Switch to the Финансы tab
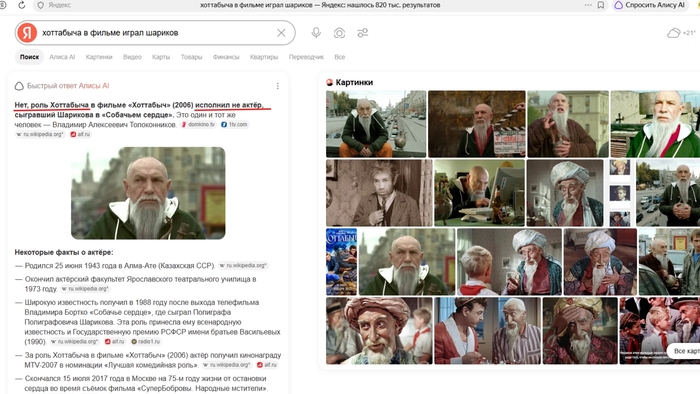 [226, 57]
